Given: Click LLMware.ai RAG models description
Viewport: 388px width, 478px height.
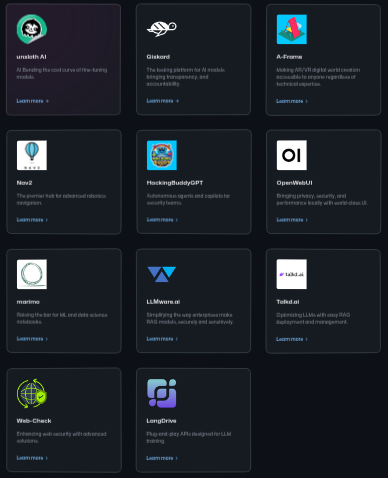Looking at the screenshot, I should 190,318.
